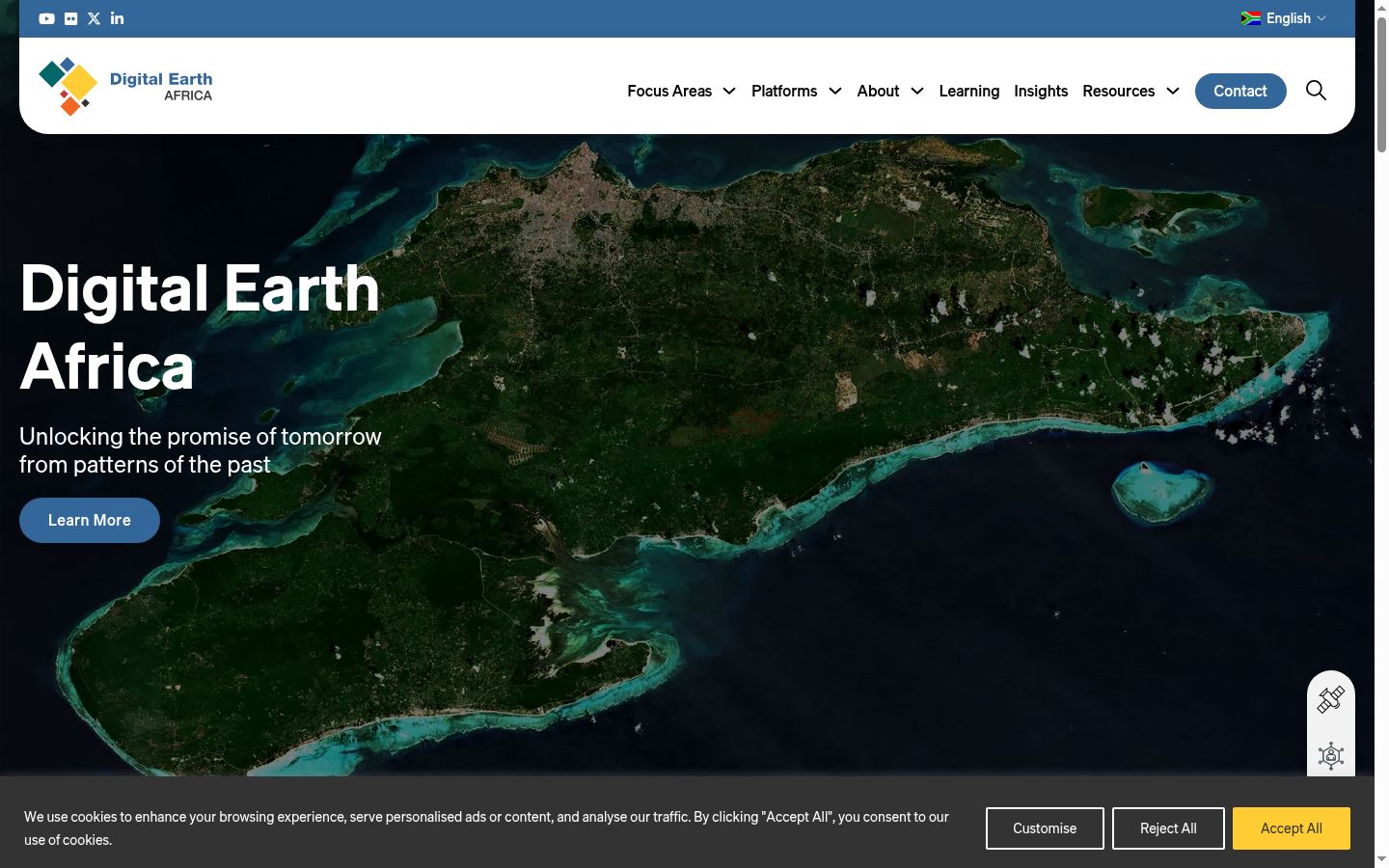Click the vertical scrollbar thumb
Image resolution: width=1389 pixels, height=868 pixels.
[x=1381, y=84]
